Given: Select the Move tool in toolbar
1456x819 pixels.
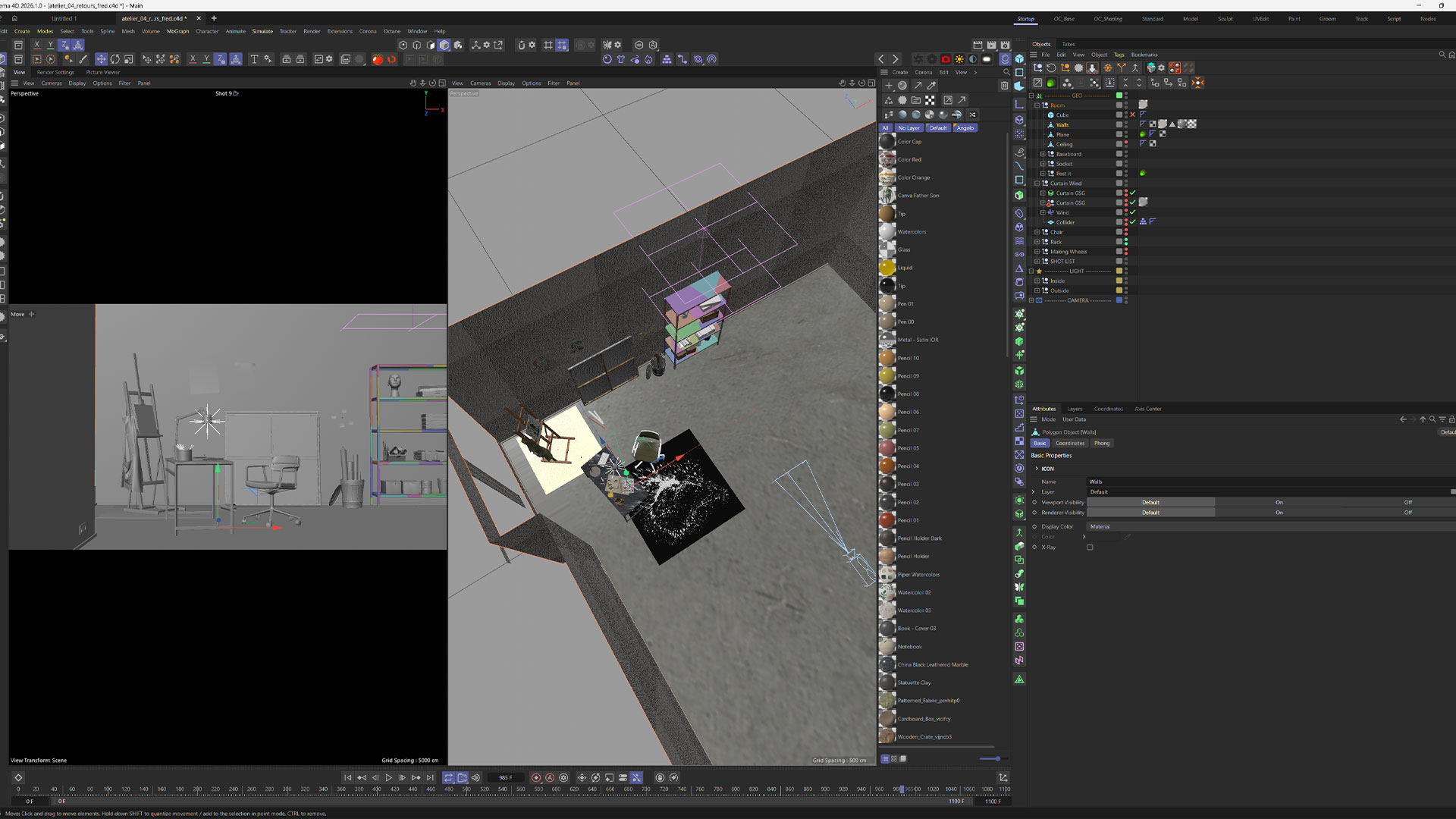Looking at the screenshot, I should click(x=101, y=59).
